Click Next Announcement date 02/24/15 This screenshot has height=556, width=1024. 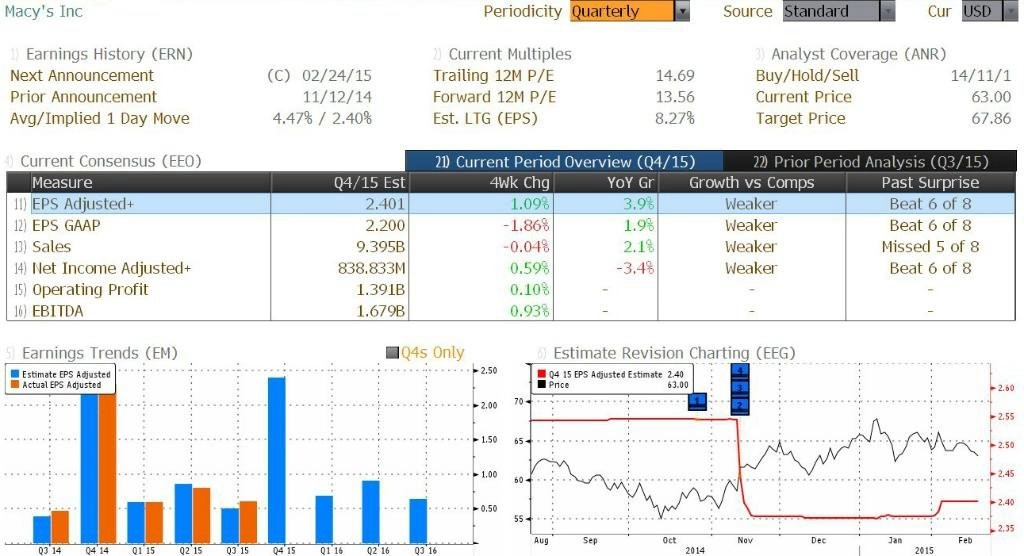336,76
